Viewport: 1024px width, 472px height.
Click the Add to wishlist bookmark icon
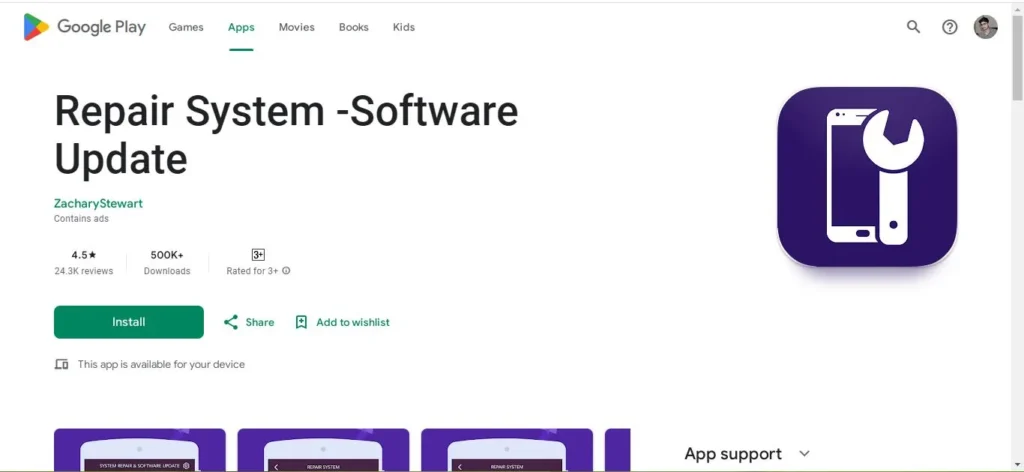[x=301, y=322]
